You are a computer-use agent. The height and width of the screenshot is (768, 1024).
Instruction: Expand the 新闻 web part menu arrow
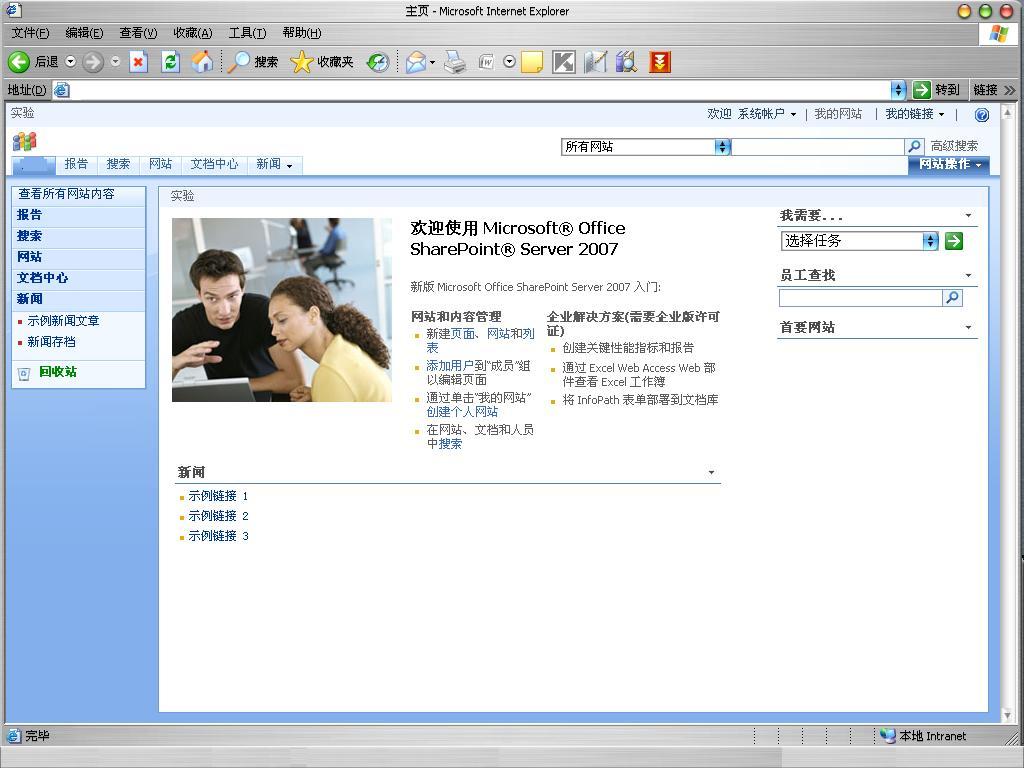711,472
